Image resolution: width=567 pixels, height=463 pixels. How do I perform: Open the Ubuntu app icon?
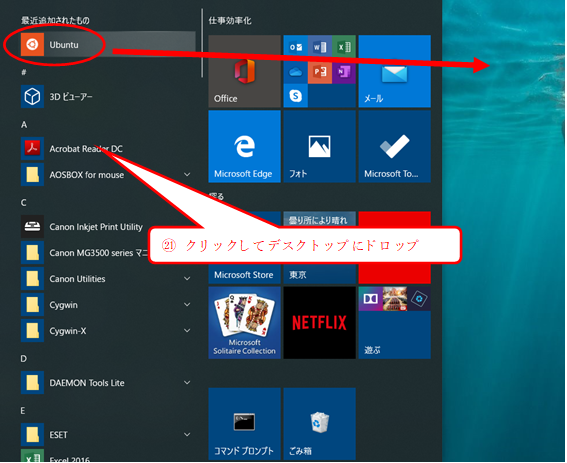pyautogui.click(x=32, y=44)
